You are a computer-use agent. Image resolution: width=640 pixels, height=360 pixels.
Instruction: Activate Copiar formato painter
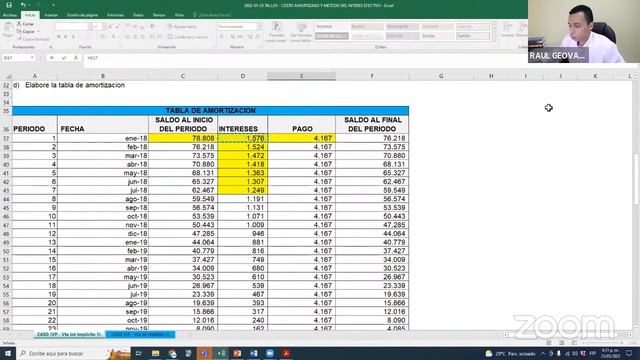click(x=33, y=39)
